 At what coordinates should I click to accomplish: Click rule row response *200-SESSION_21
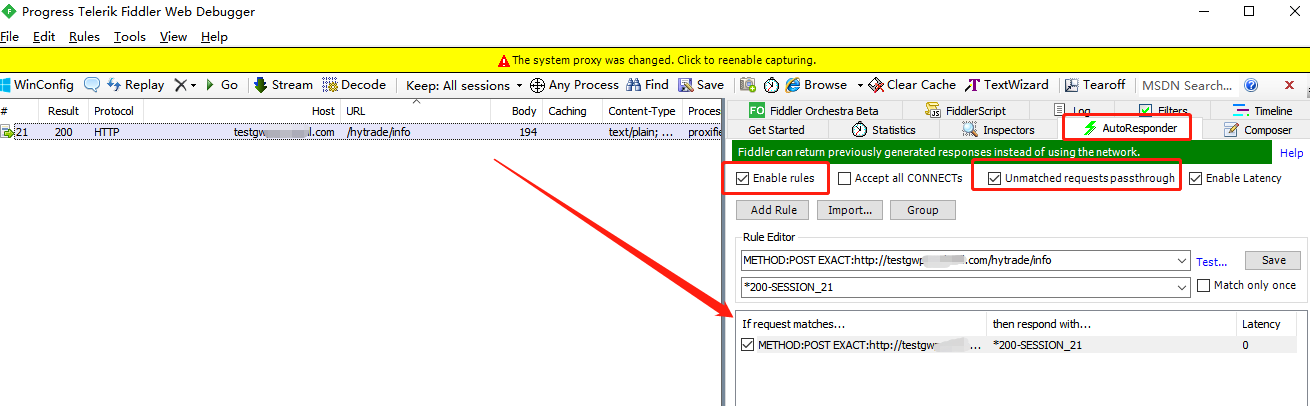coord(1038,345)
